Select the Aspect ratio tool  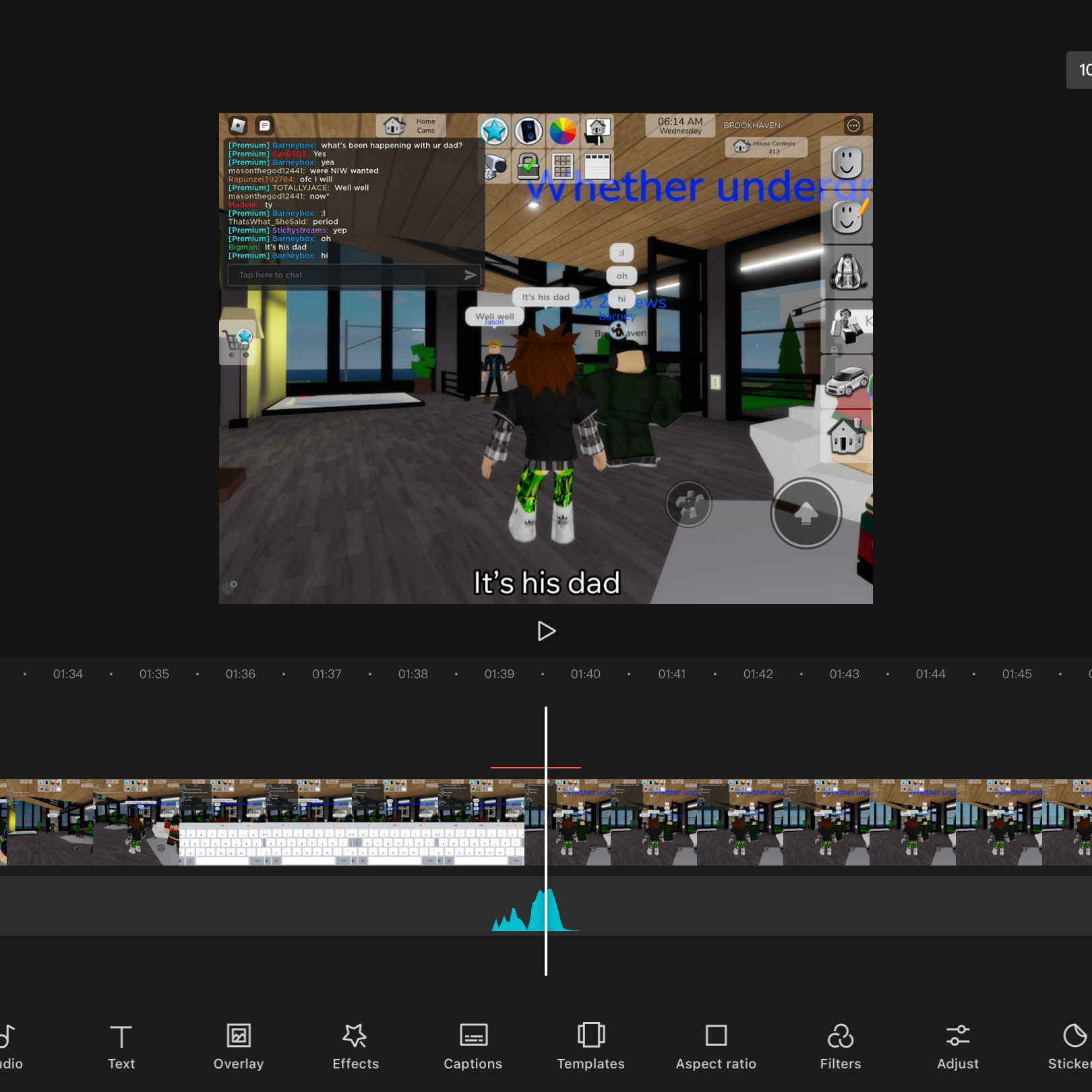[716, 1047]
